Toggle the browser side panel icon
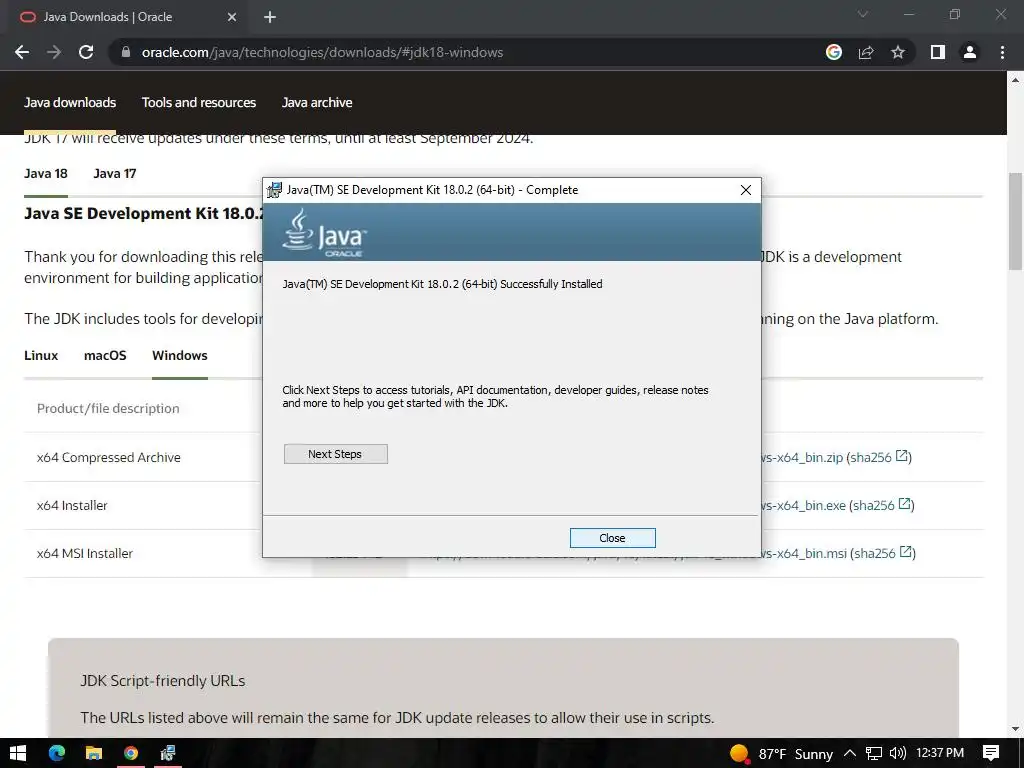Screen dimensions: 1024x768 (938, 52)
